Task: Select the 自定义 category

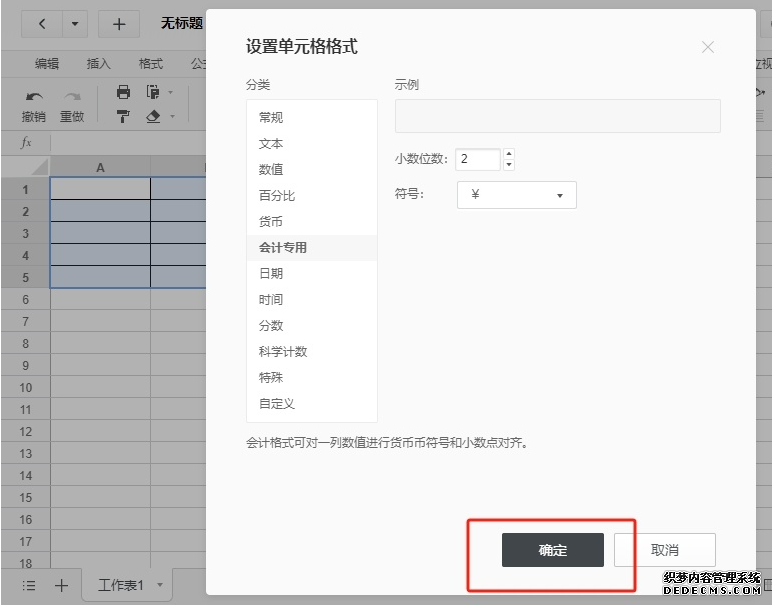Action: pos(312,404)
